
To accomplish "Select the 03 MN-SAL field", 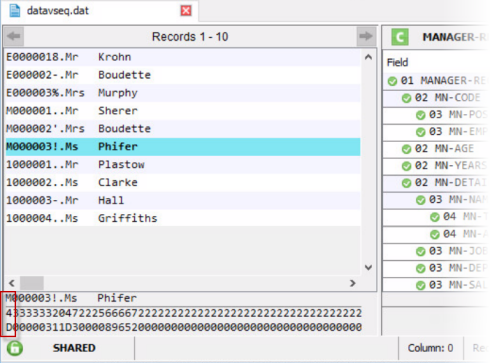I will [437, 285].
